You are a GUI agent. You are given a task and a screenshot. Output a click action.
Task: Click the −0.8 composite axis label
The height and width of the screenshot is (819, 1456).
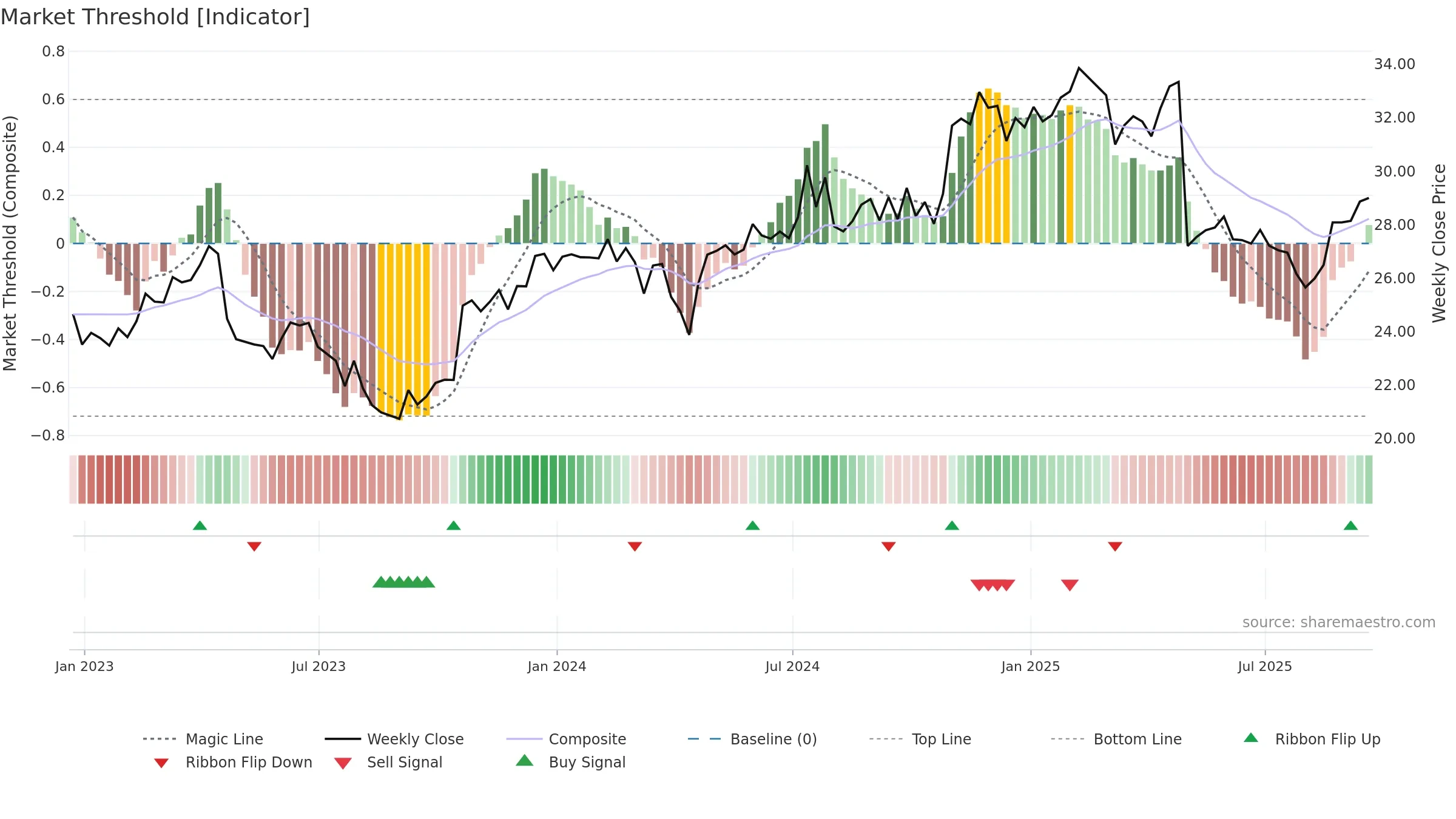pyautogui.click(x=48, y=436)
